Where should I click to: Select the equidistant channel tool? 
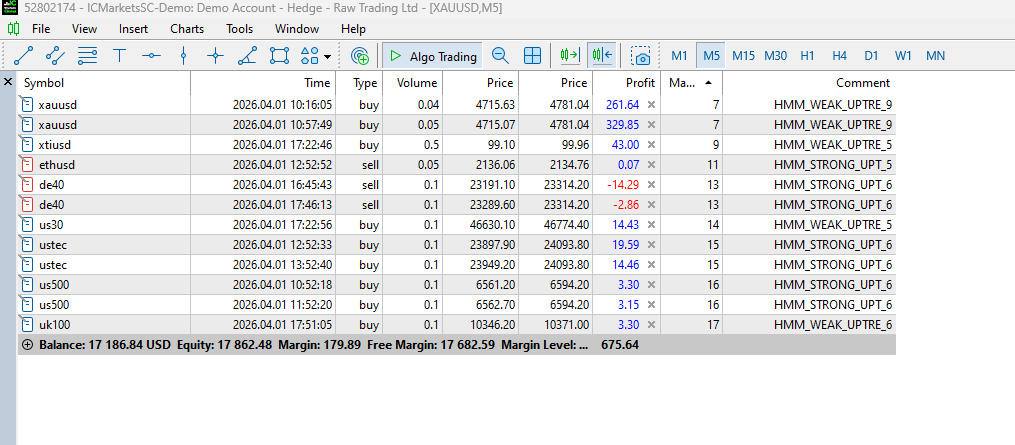click(x=56, y=56)
